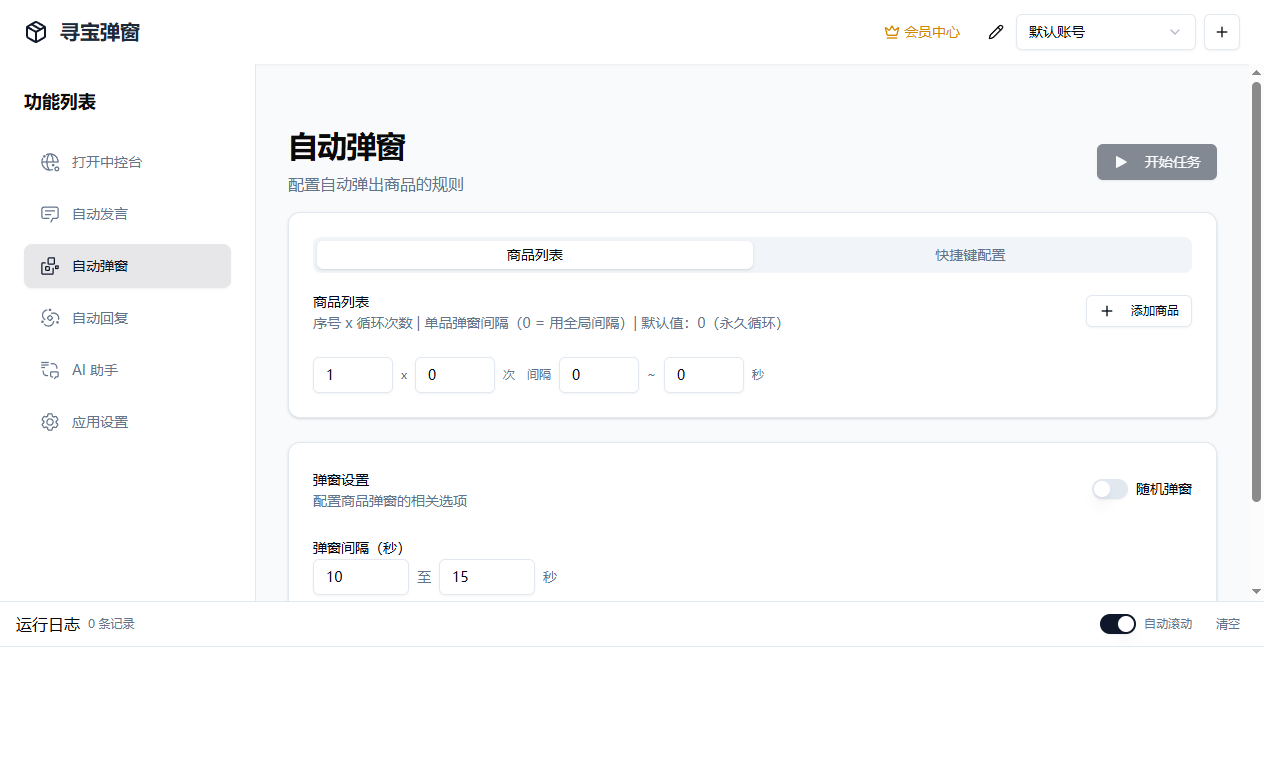1264x761 pixels.
Task: Click the plus icon in 添加商品
Action: [x=1107, y=311]
